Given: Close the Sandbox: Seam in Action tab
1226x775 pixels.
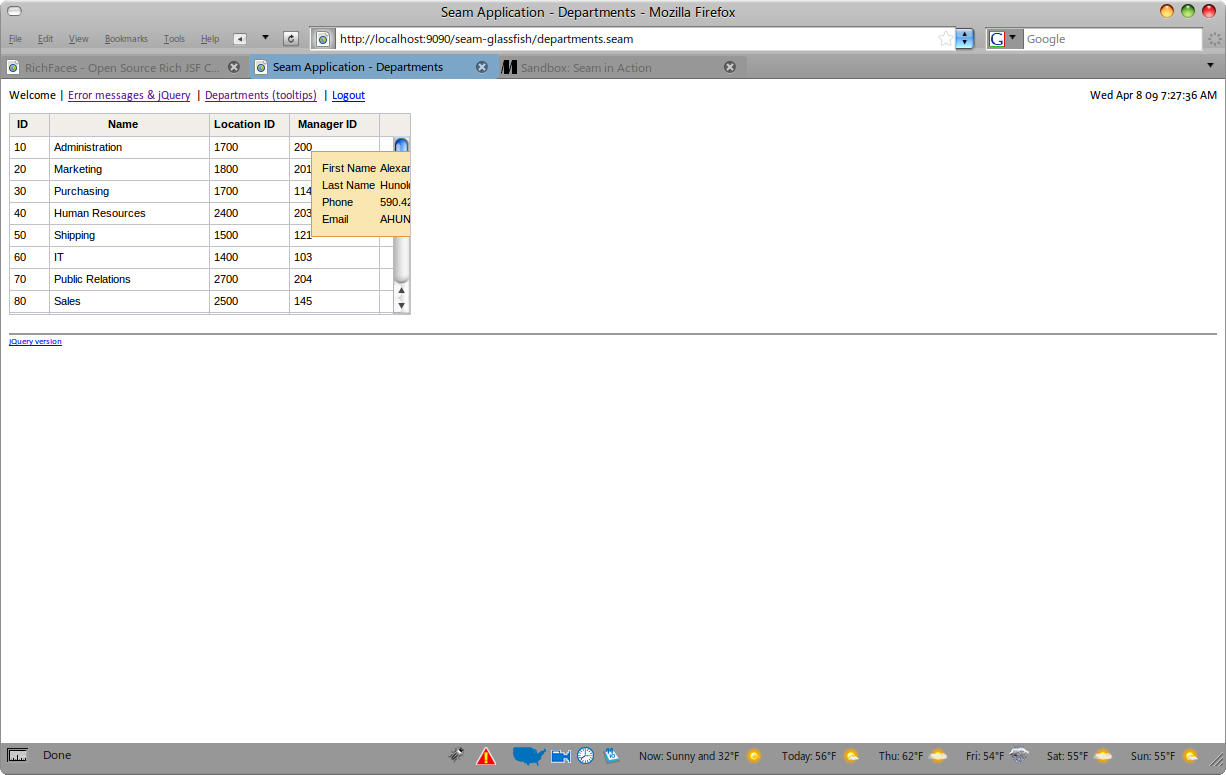Looking at the screenshot, I should 730,67.
